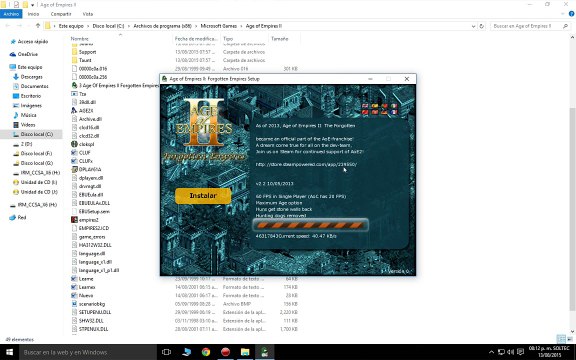This screenshot has height=360, width=576.
Task: Click the Explorer up-one-level arrow
Action: point(38,26)
